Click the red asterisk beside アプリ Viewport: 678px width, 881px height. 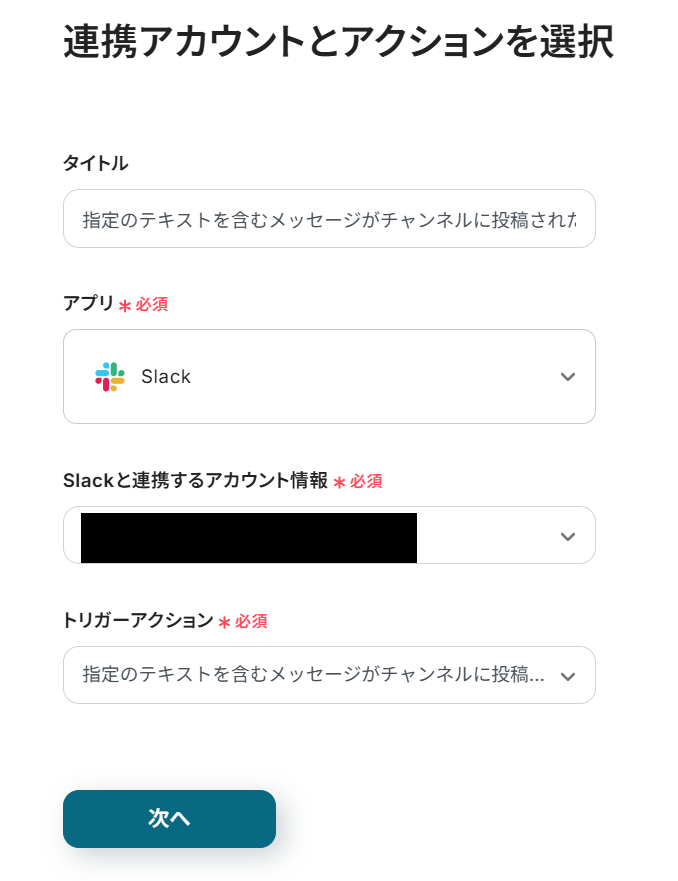tap(125, 306)
